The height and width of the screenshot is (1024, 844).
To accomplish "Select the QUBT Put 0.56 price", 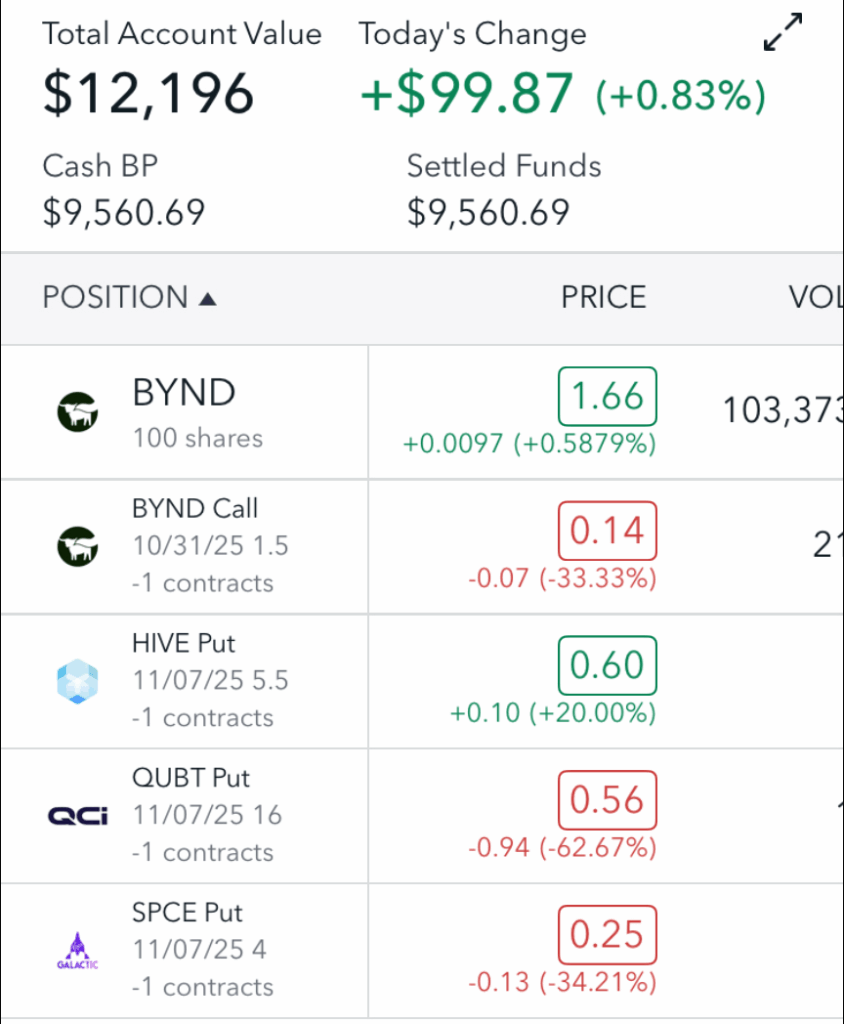I will 607,800.
